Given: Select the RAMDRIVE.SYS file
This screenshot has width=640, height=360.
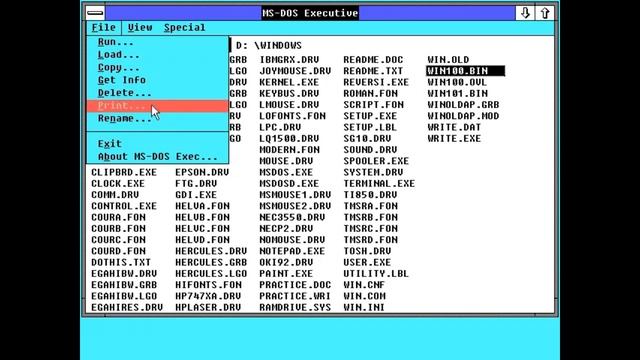Looking at the screenshot, I should tap(295, 307).
